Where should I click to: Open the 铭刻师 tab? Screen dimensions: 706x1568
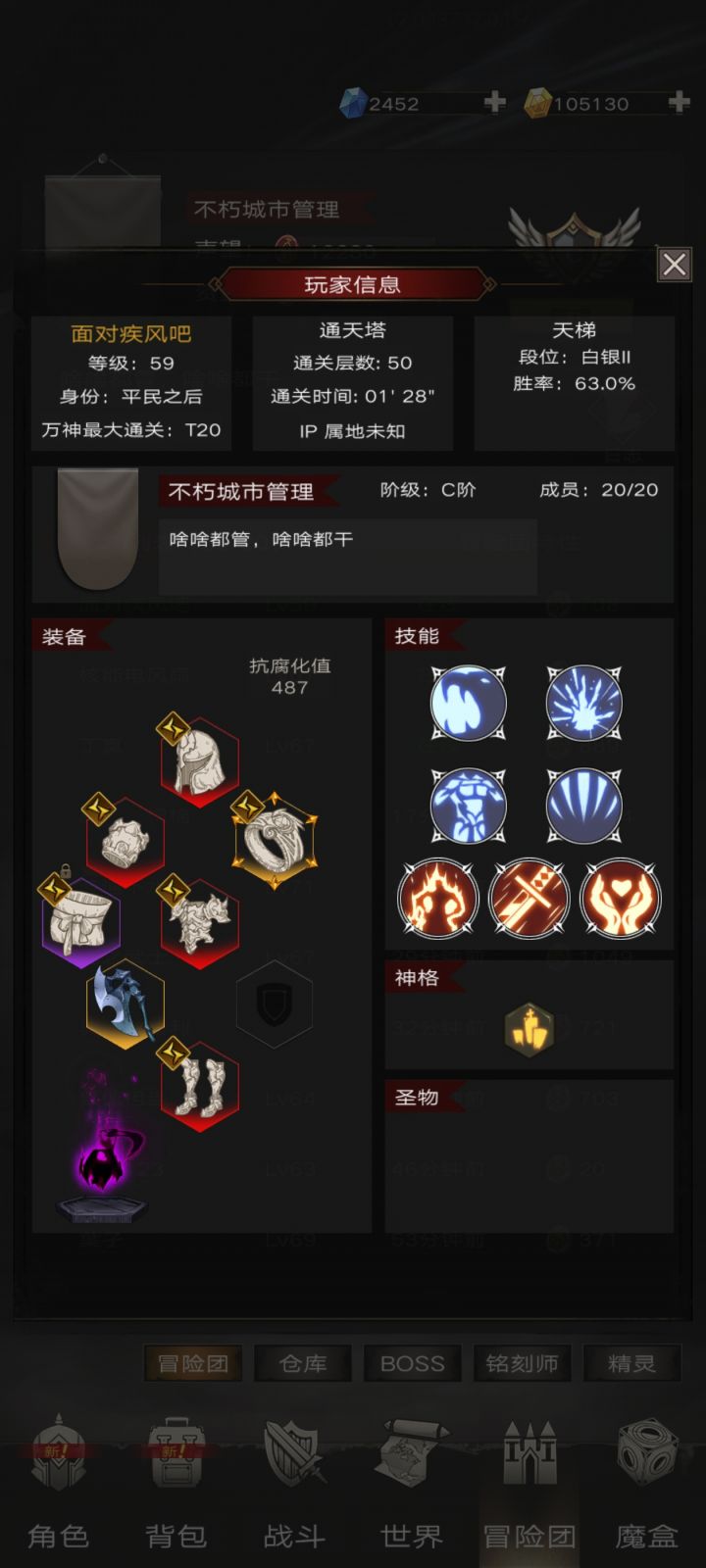coord(523,1363)
